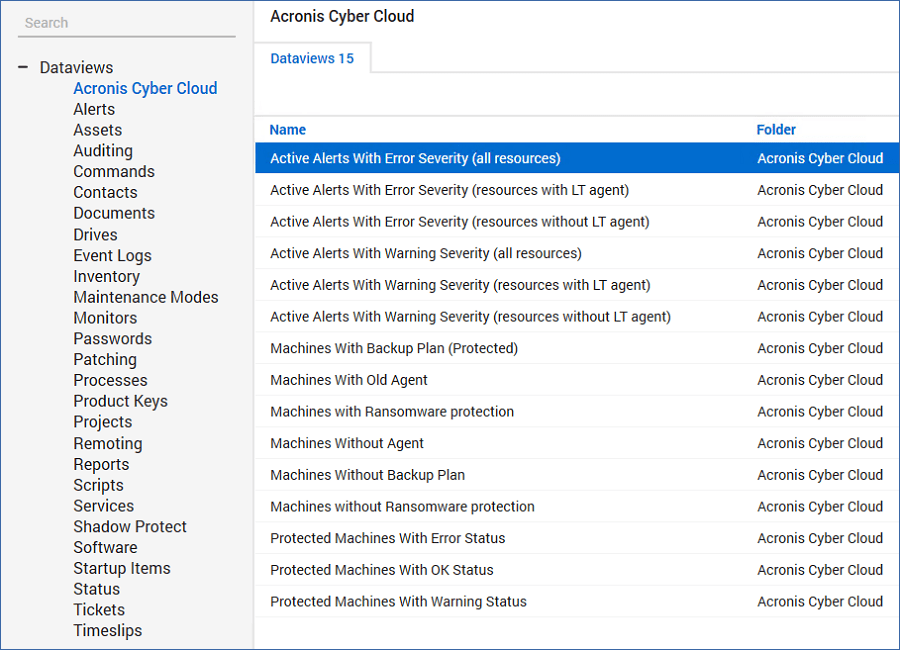Select Machines With Backup Plan (Protected) row
Image resolution: width=900 pixels, height=650 pixels.
coord(394,348)
